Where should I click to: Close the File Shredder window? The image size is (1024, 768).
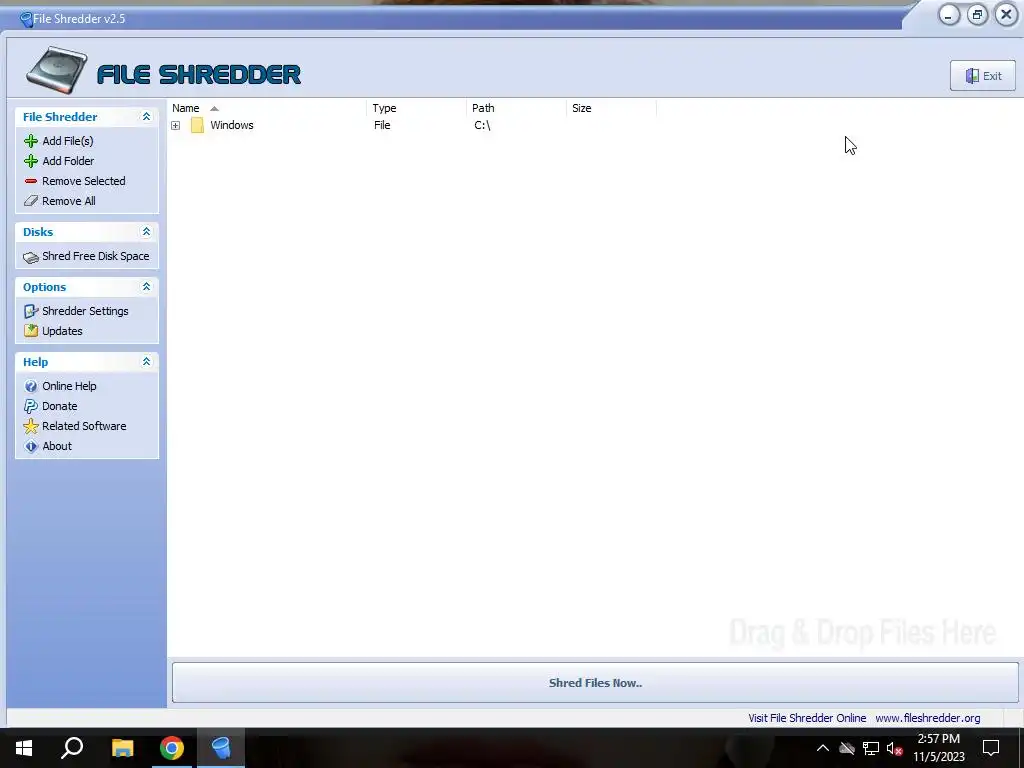(x=1006, y=14)
